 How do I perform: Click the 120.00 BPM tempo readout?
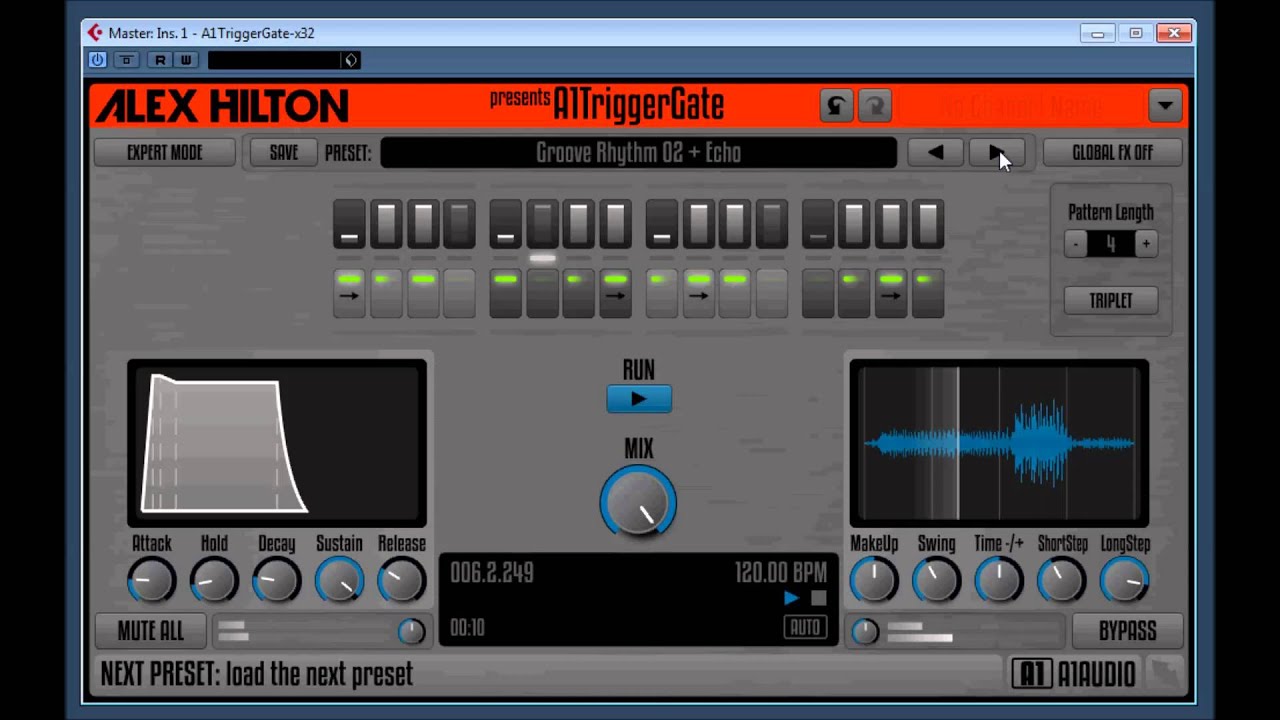781,573
